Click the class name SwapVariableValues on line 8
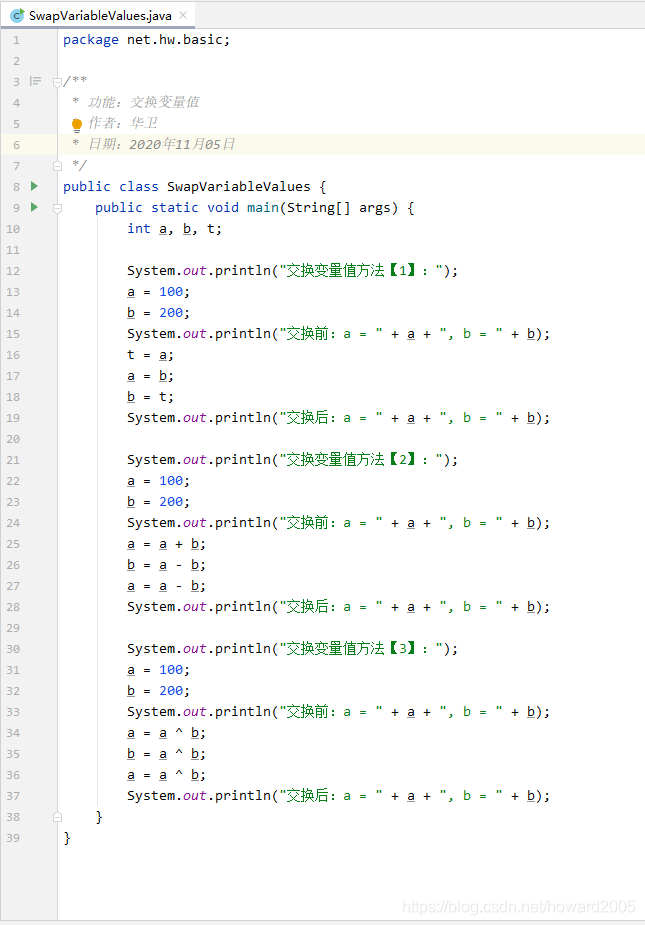This screenshot has width=645, height=925. pyautogui.click(x=238, y=186)
